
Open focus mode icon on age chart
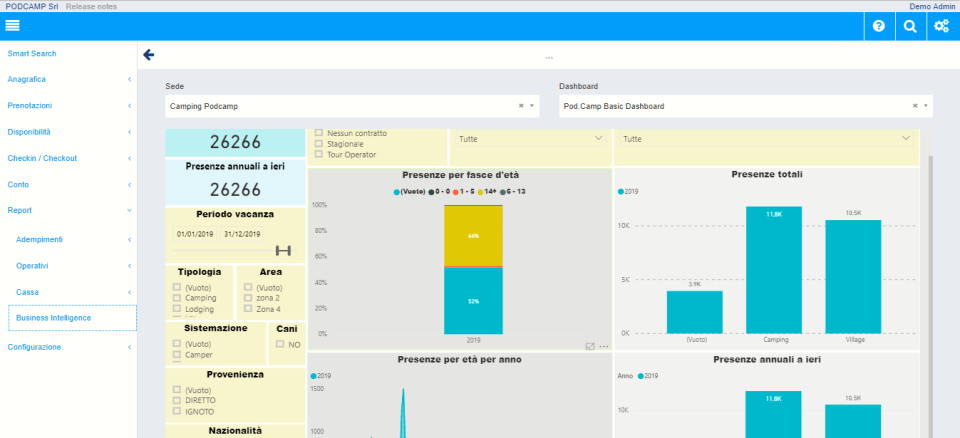coord(590,346)
